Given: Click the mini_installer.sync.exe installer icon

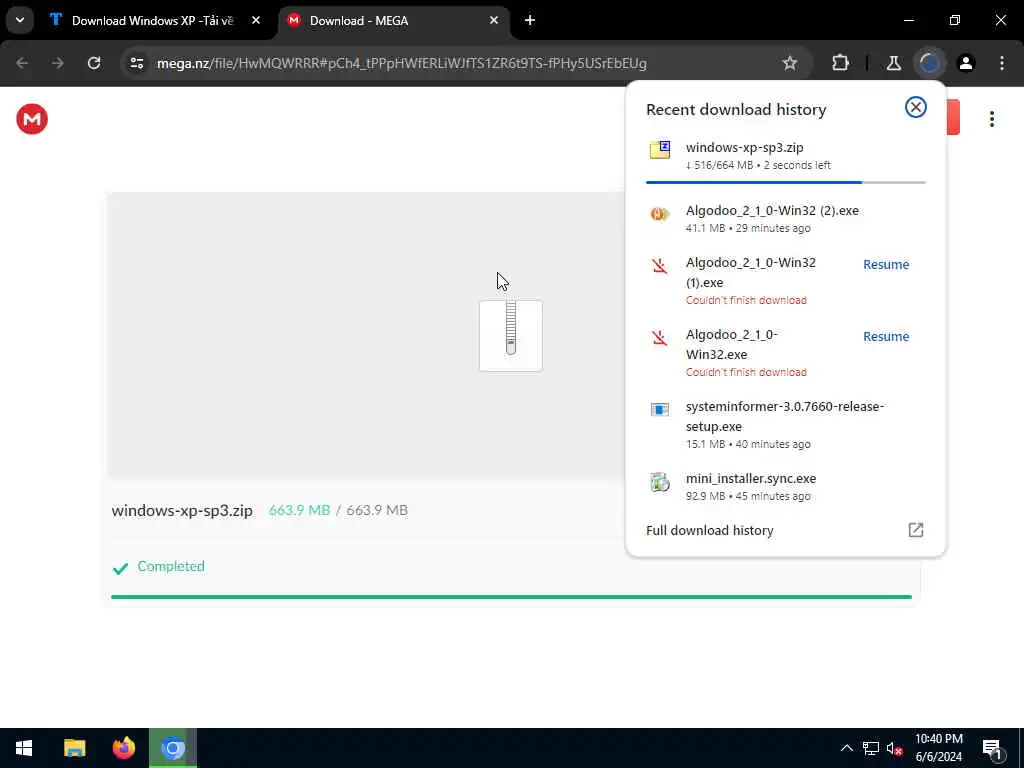Looking at the screenshot, I should pos(660,482).
